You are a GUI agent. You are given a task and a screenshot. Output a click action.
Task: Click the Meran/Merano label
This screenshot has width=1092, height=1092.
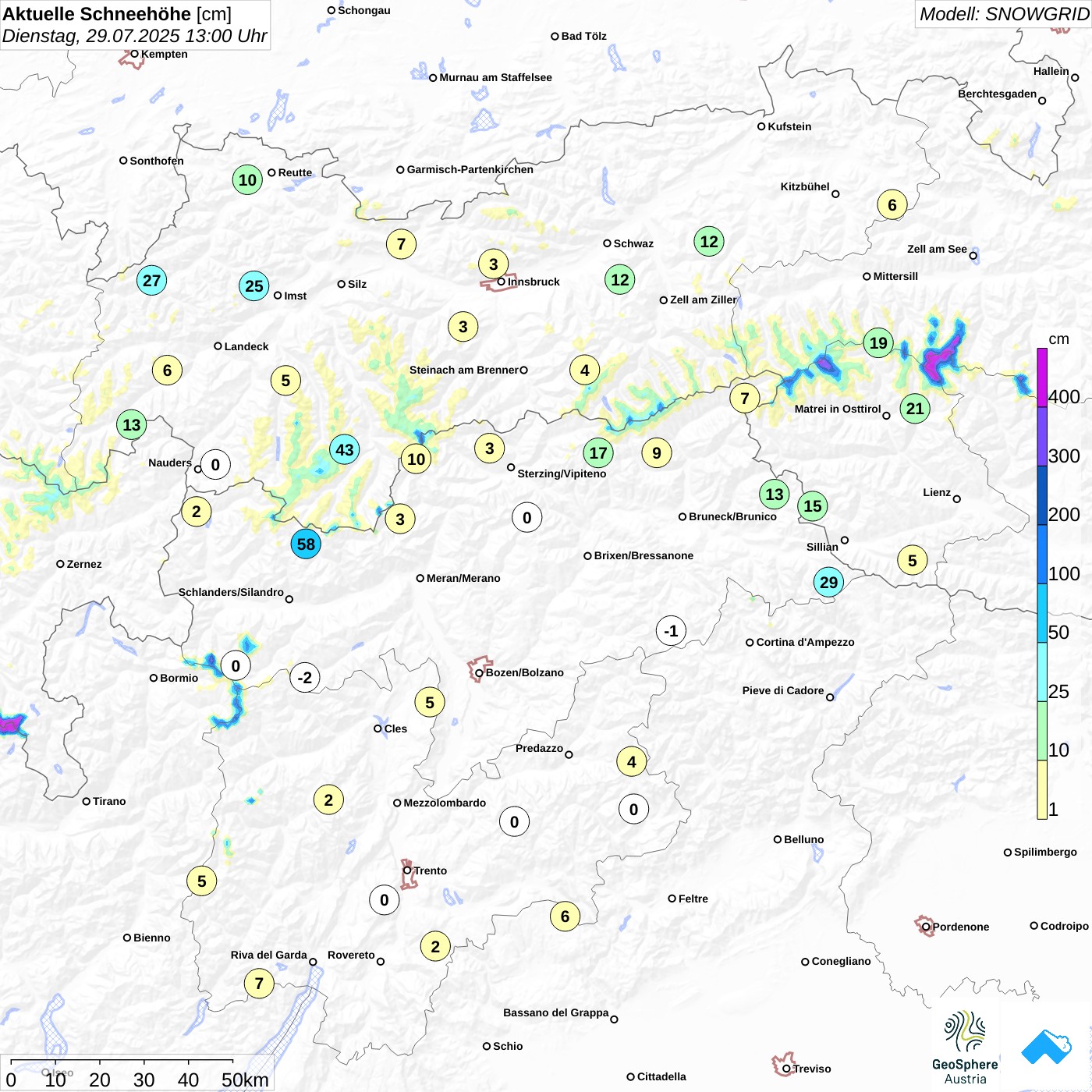pyautogui.click(x=463, y=578)
